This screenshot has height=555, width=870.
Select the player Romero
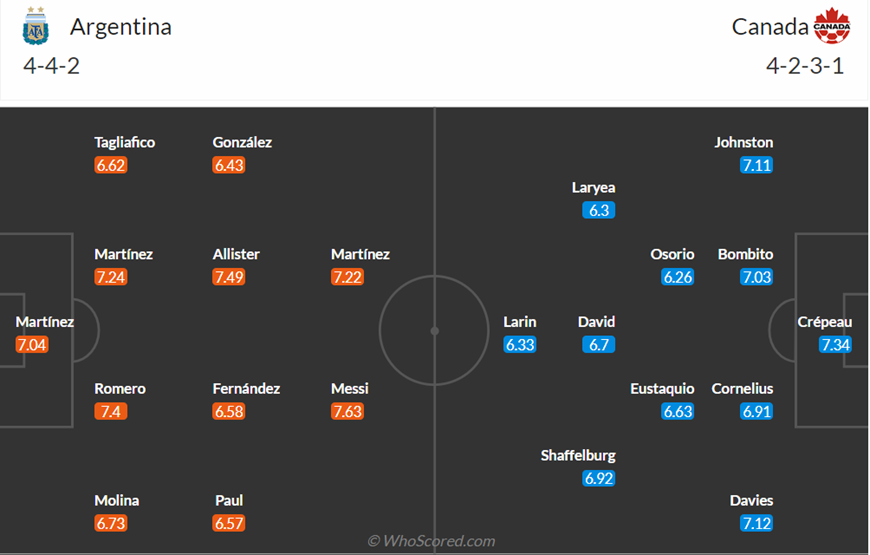click(120, 388)
